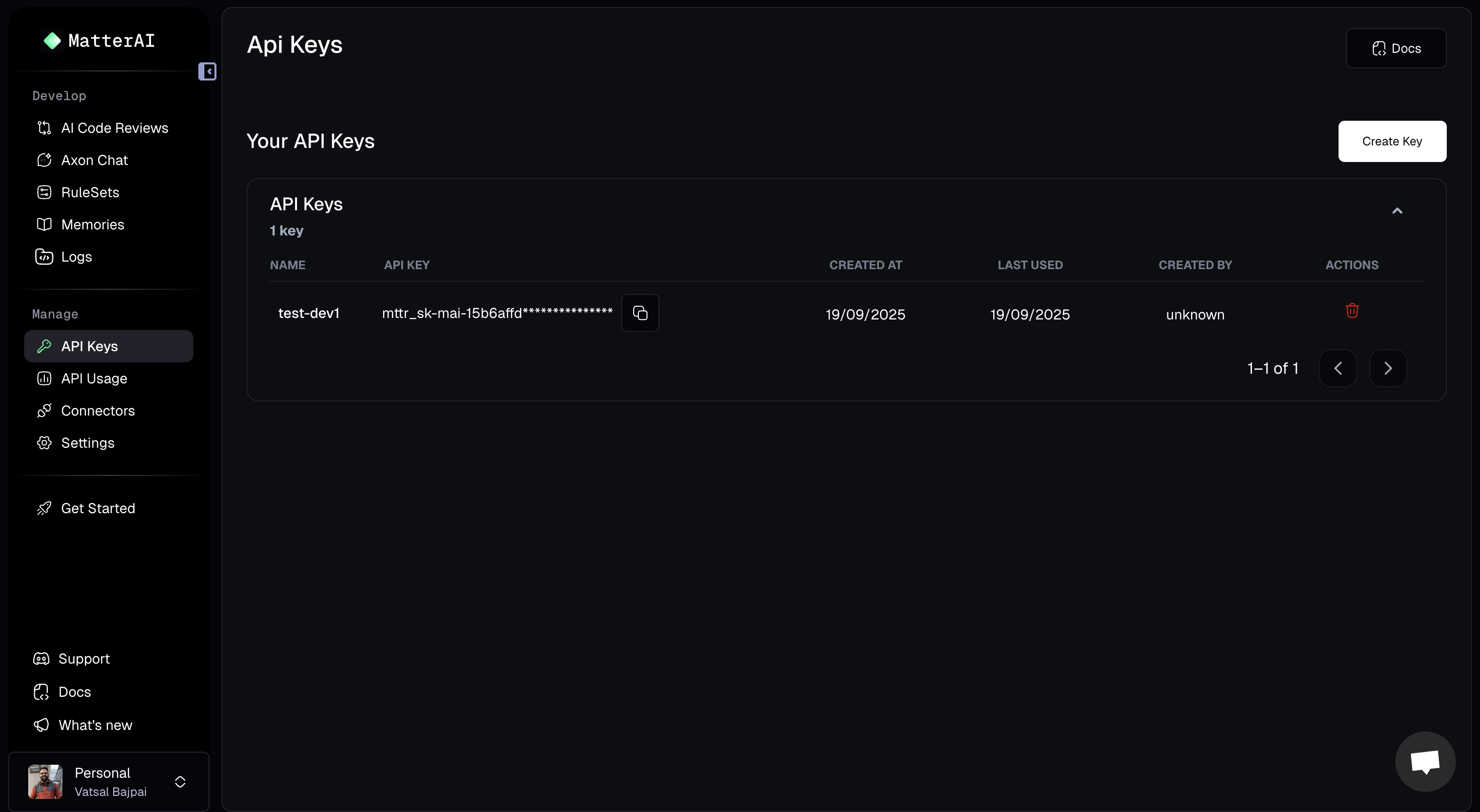The image size is (1480, 812).
Task: Open Docs button at top right
Action: click(x=1396, y=48)
